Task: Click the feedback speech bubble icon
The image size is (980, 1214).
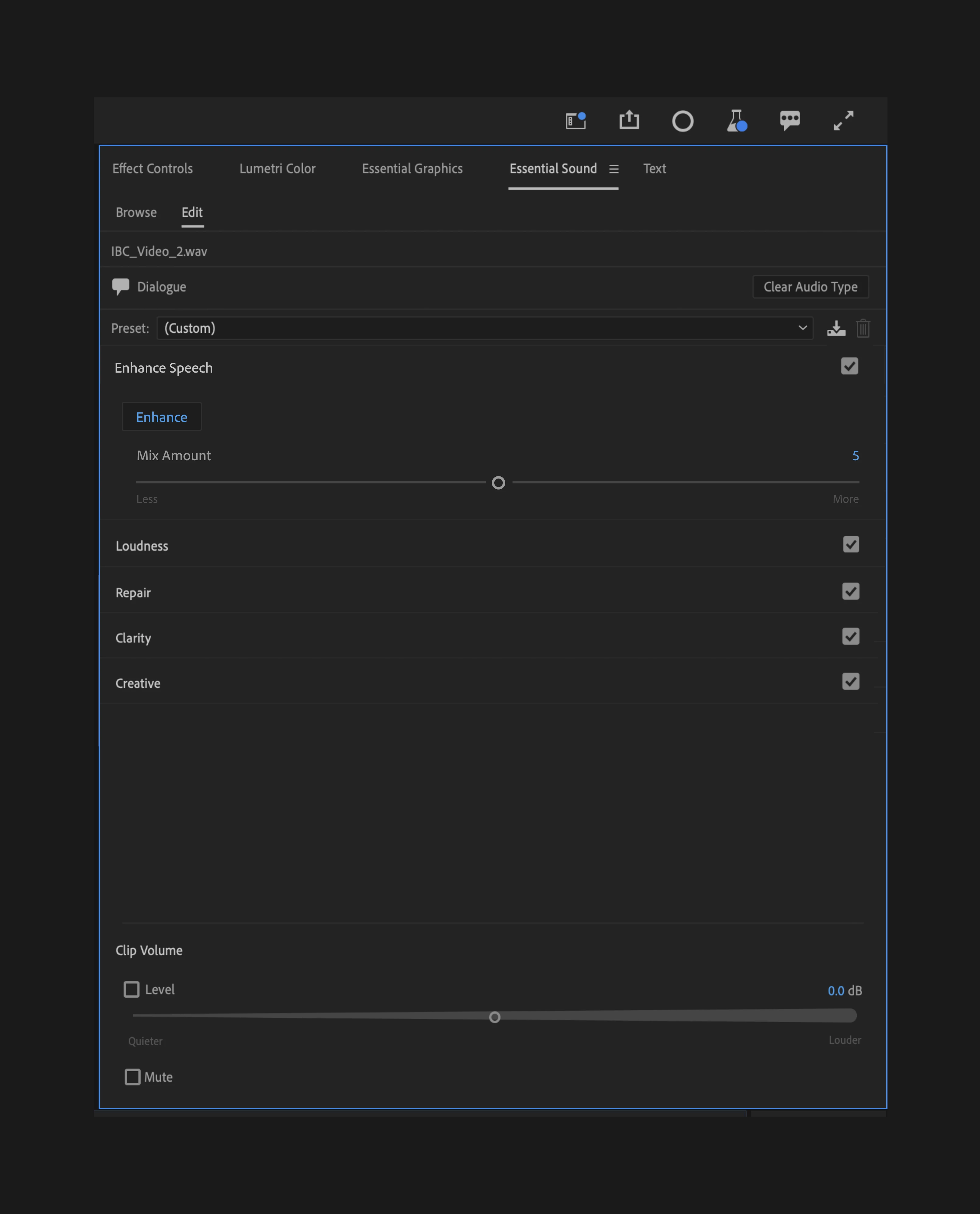Action: [789, 120]
